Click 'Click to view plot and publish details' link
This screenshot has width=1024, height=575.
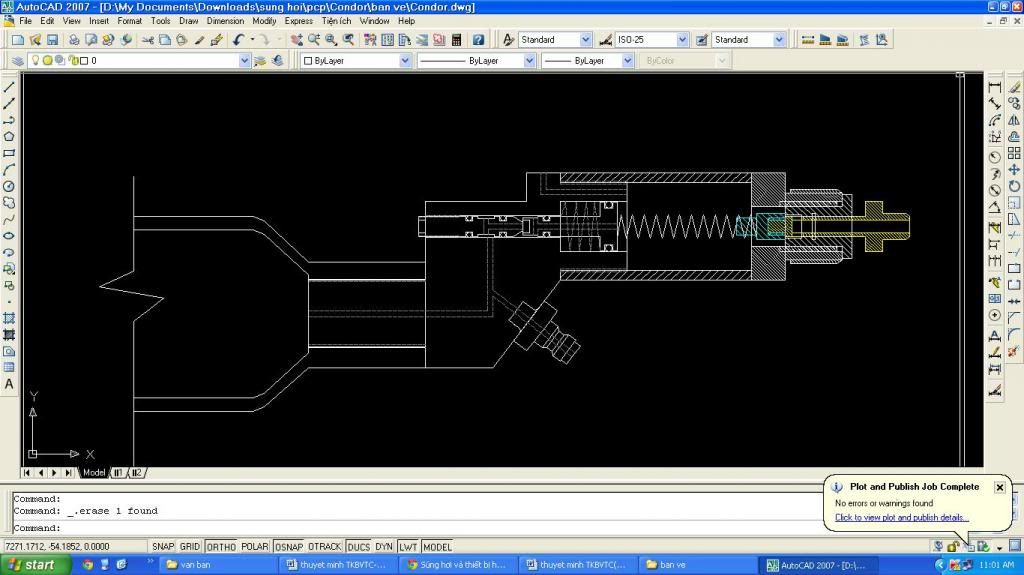click(899, 518)
